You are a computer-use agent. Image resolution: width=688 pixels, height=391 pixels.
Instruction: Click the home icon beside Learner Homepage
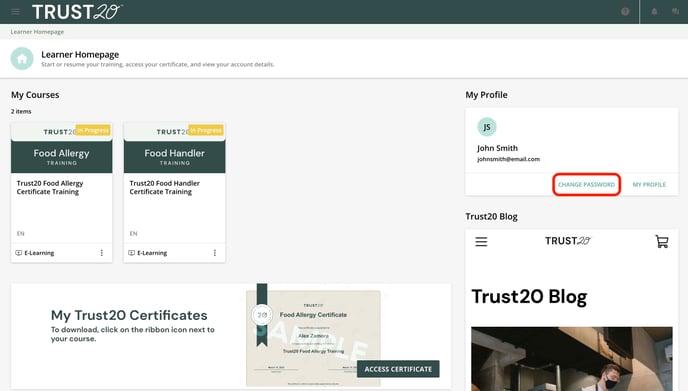(22, 58)
